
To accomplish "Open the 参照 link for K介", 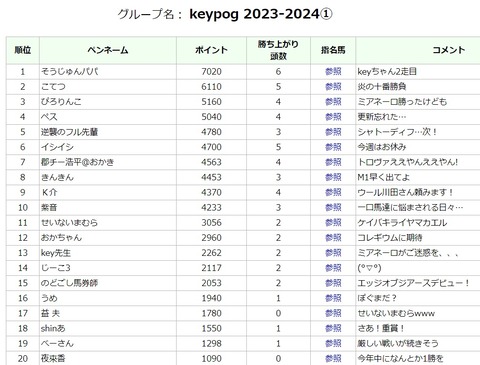I will 333,192.
